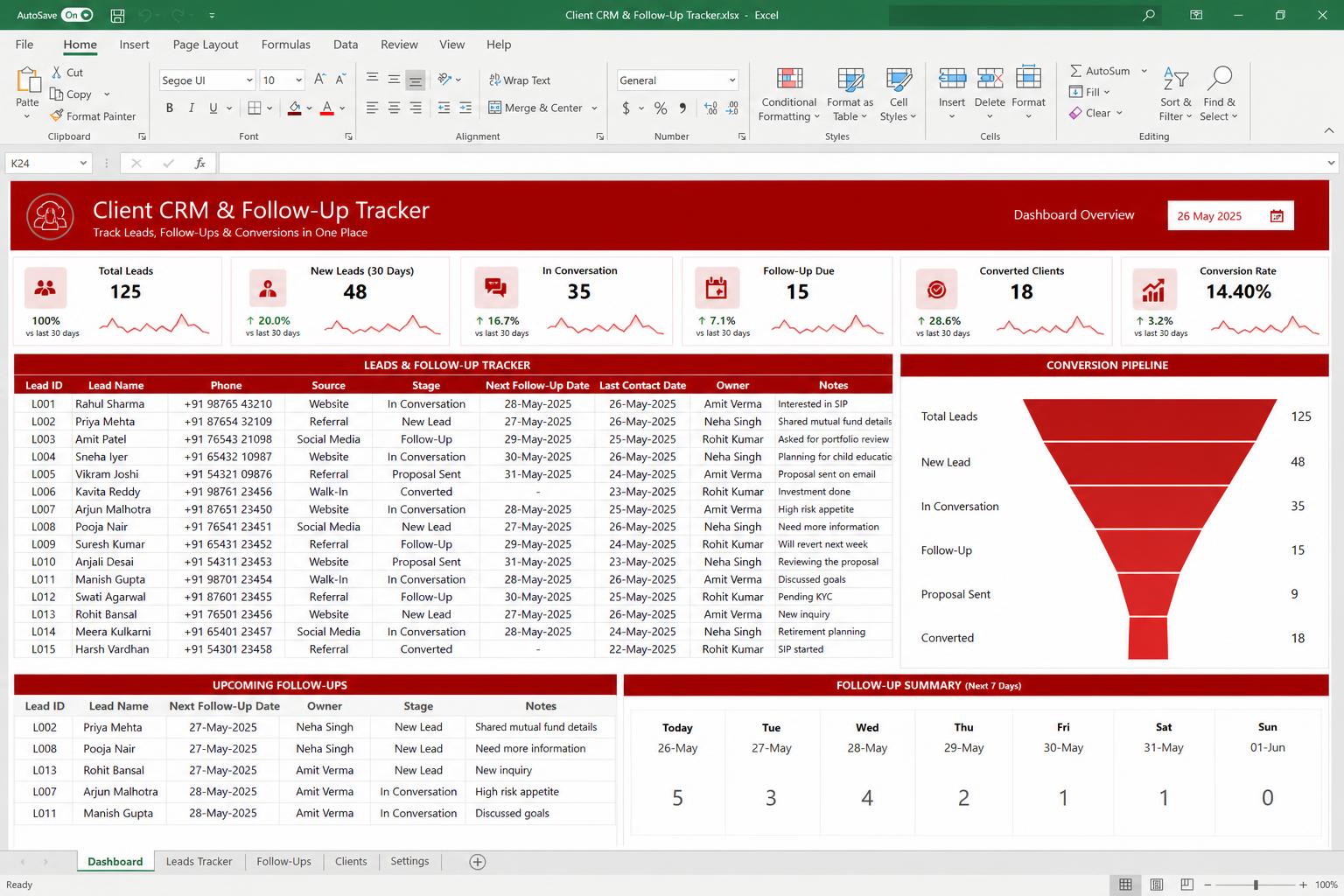Click Accounting dollar format icon

(626, 108)
